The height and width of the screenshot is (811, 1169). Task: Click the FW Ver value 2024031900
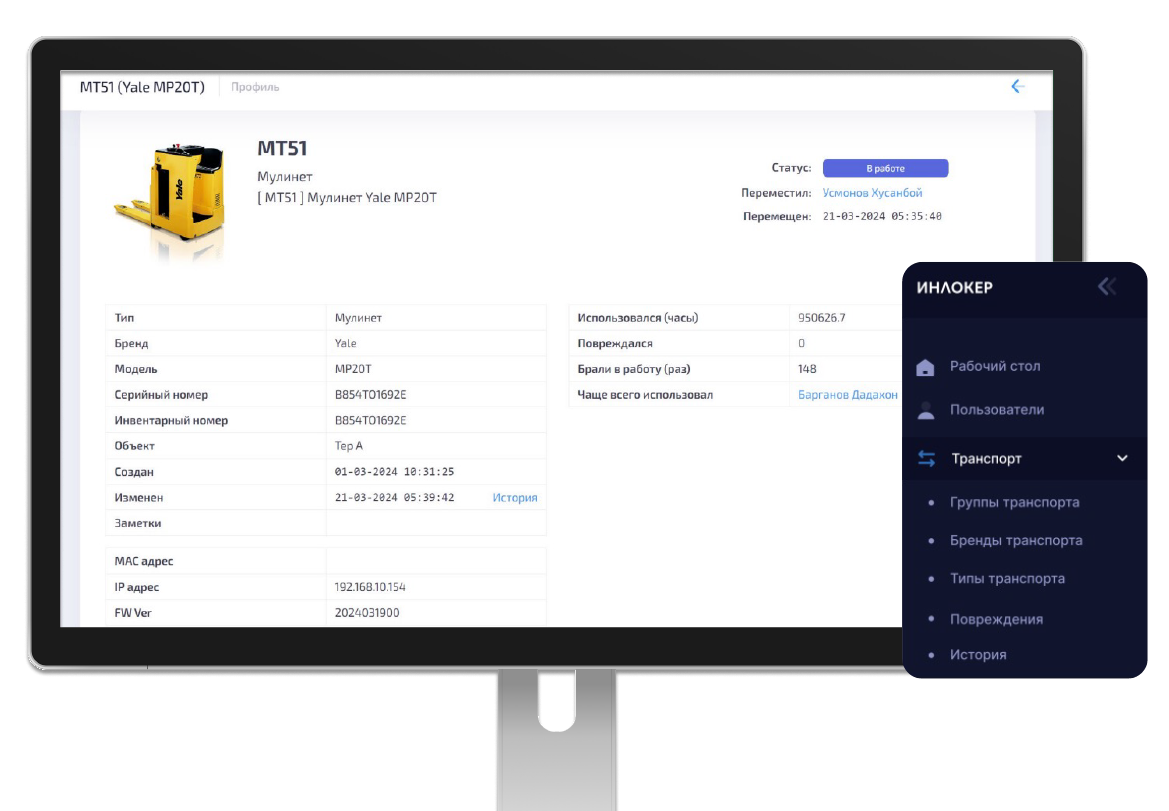pyautogui.click(x=367, y=613)
